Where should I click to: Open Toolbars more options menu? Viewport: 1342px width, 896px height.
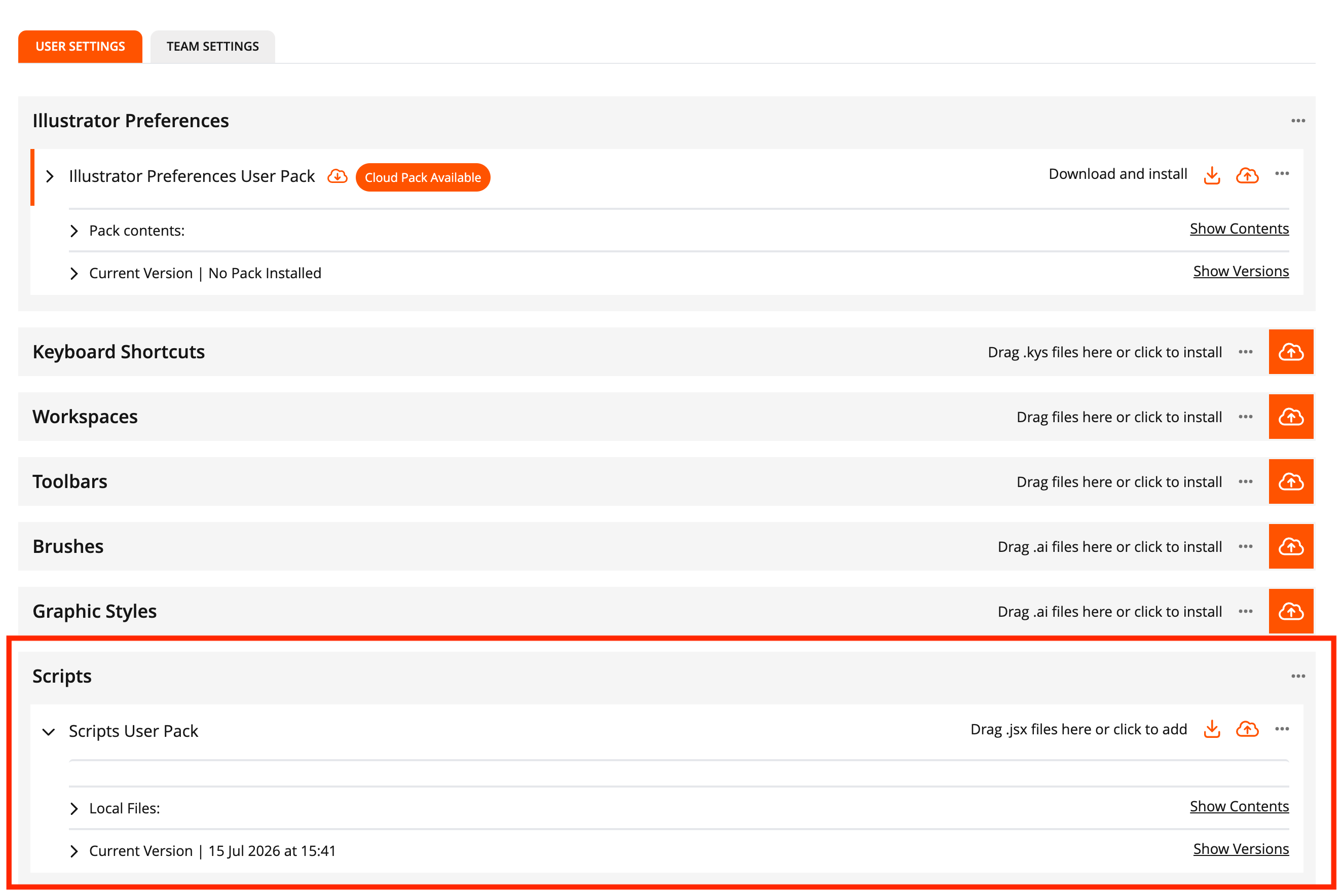tap(1245, 482)
